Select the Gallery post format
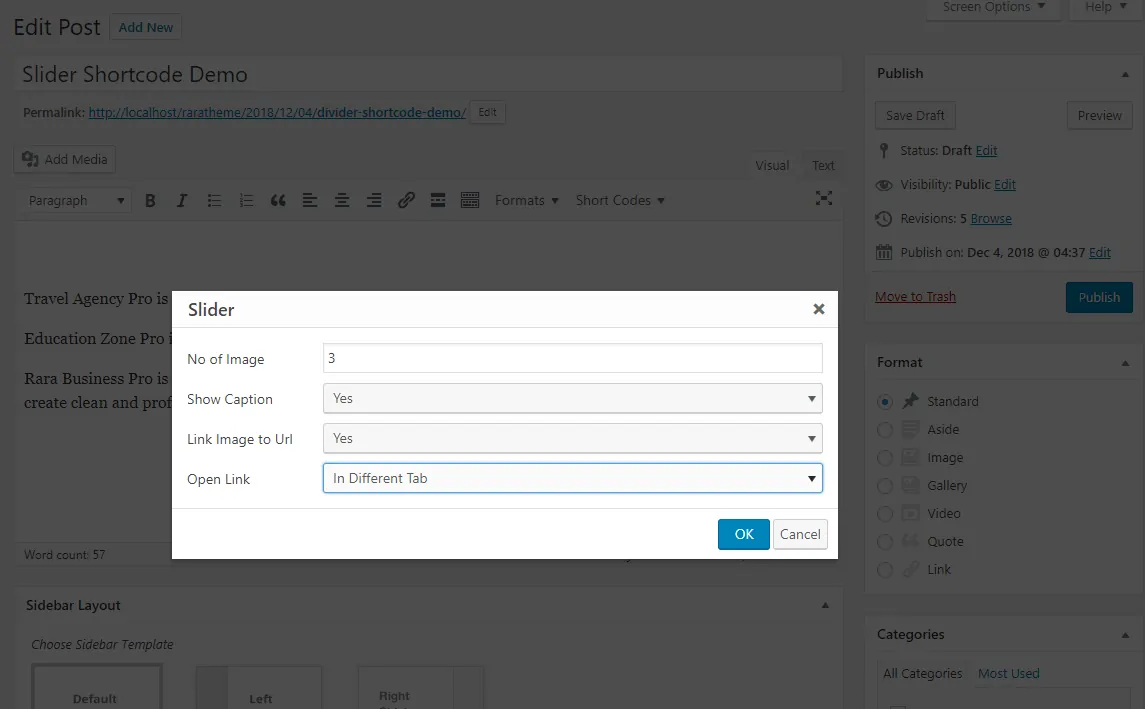 point(885,486)
